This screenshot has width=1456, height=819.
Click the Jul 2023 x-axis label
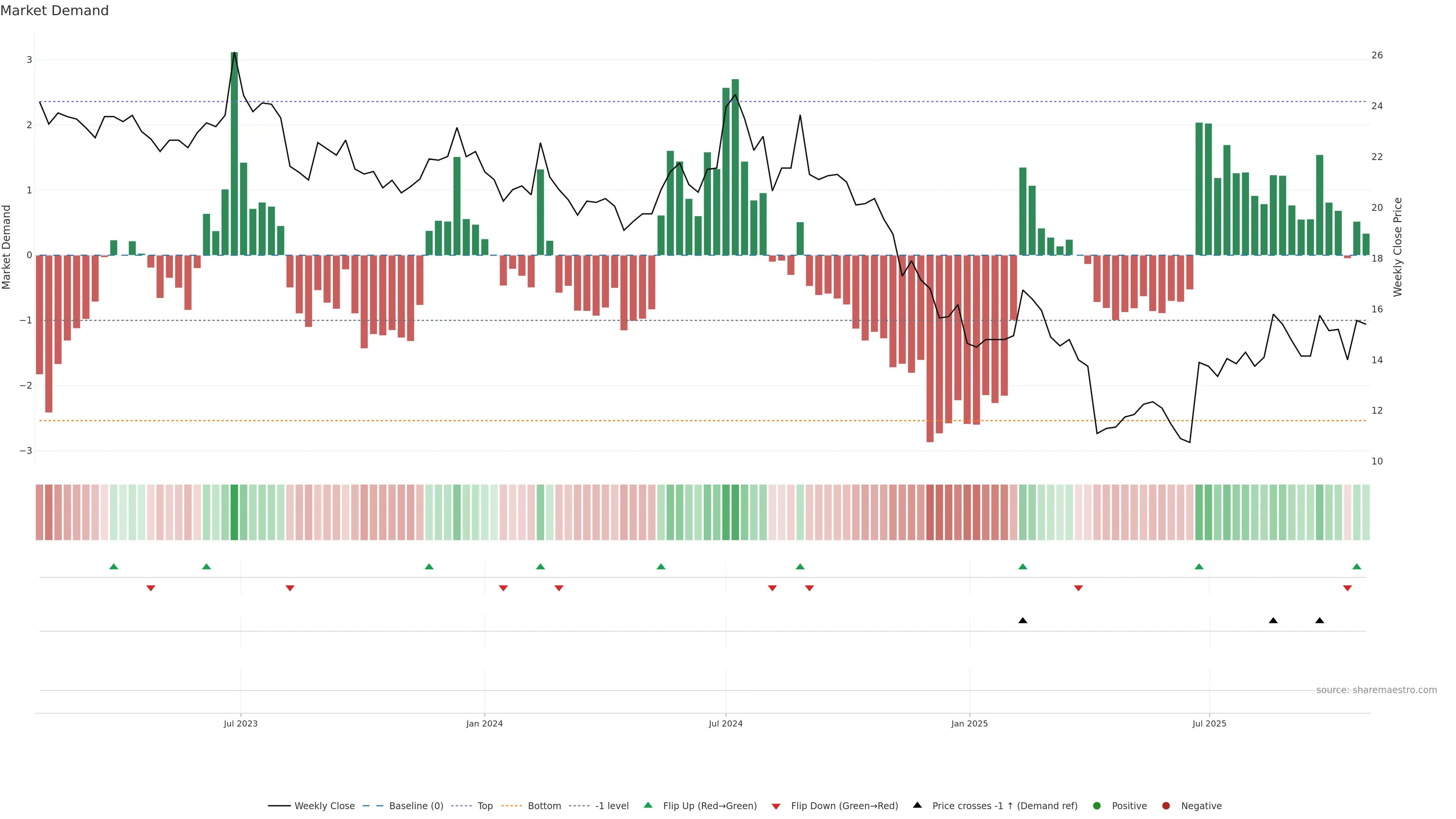[240, 723]
